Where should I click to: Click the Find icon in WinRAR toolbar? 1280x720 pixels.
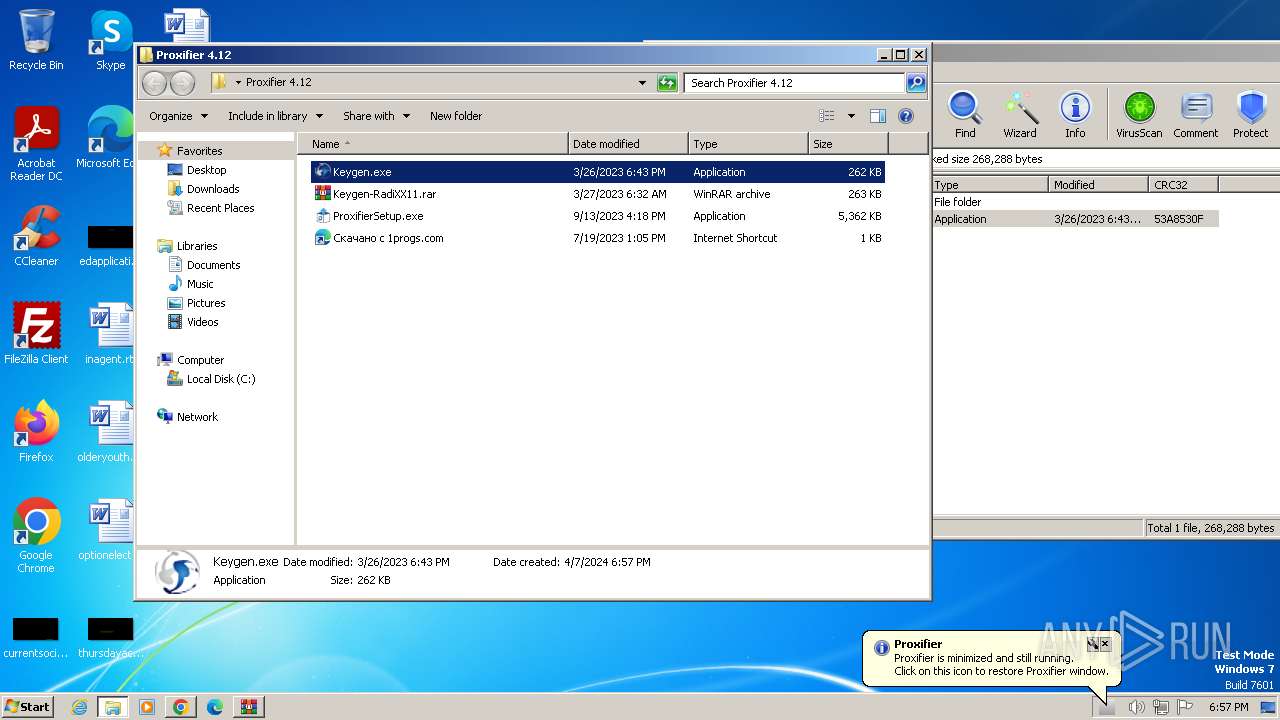(x=965, y=114)
